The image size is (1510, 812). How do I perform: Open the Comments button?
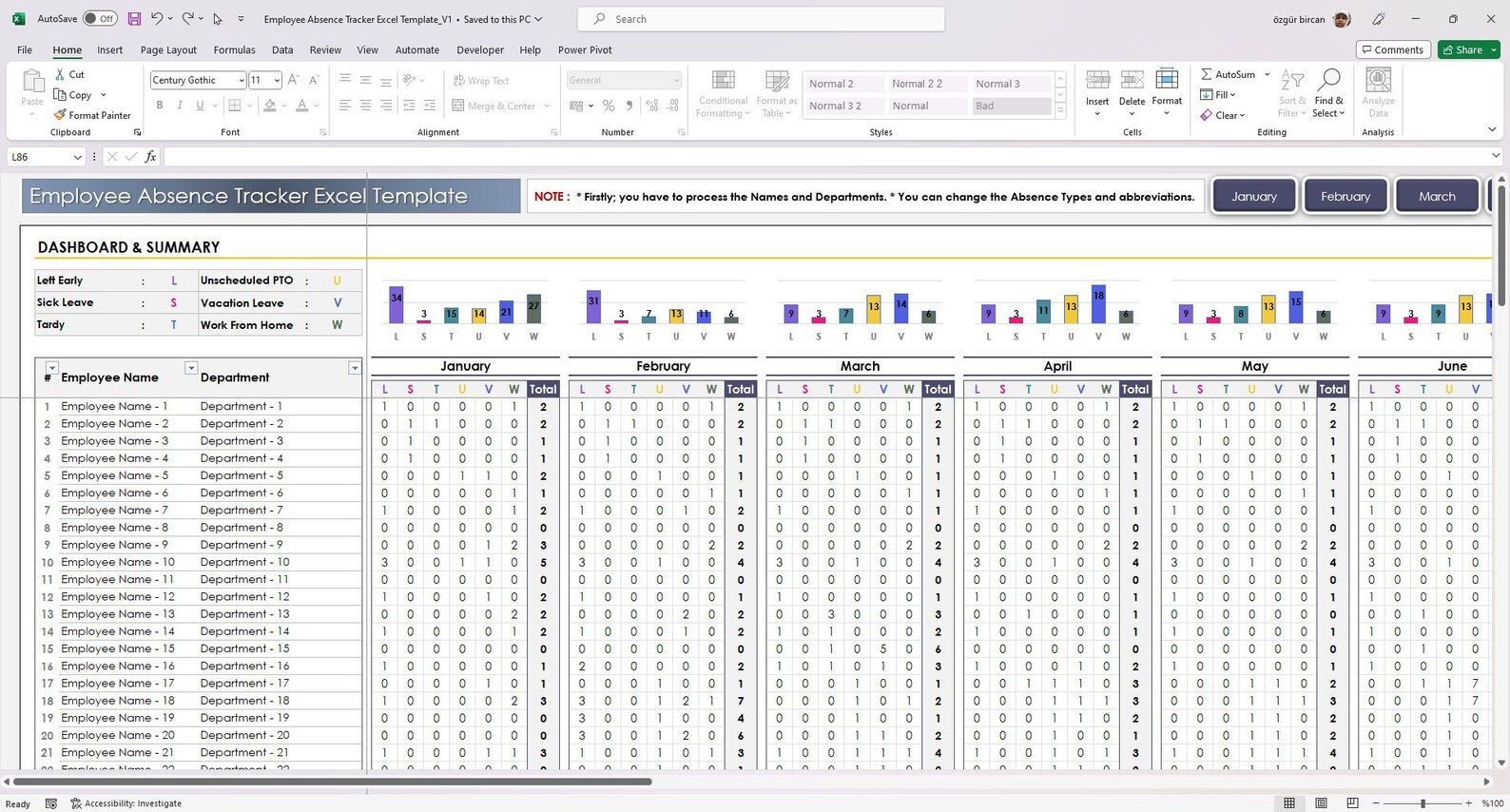click(1393, 49)
